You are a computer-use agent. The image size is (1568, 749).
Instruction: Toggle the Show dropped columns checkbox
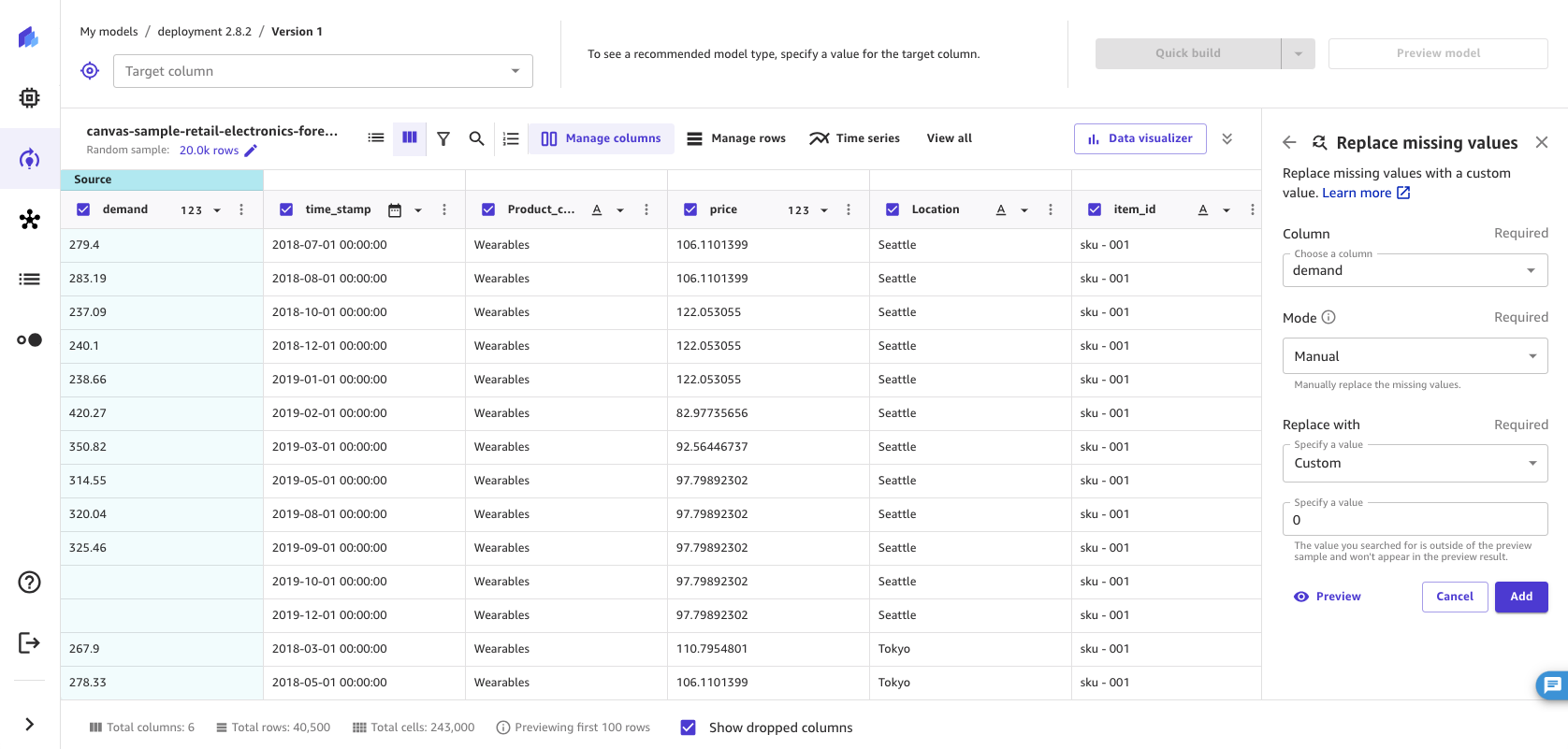(689, 727)
